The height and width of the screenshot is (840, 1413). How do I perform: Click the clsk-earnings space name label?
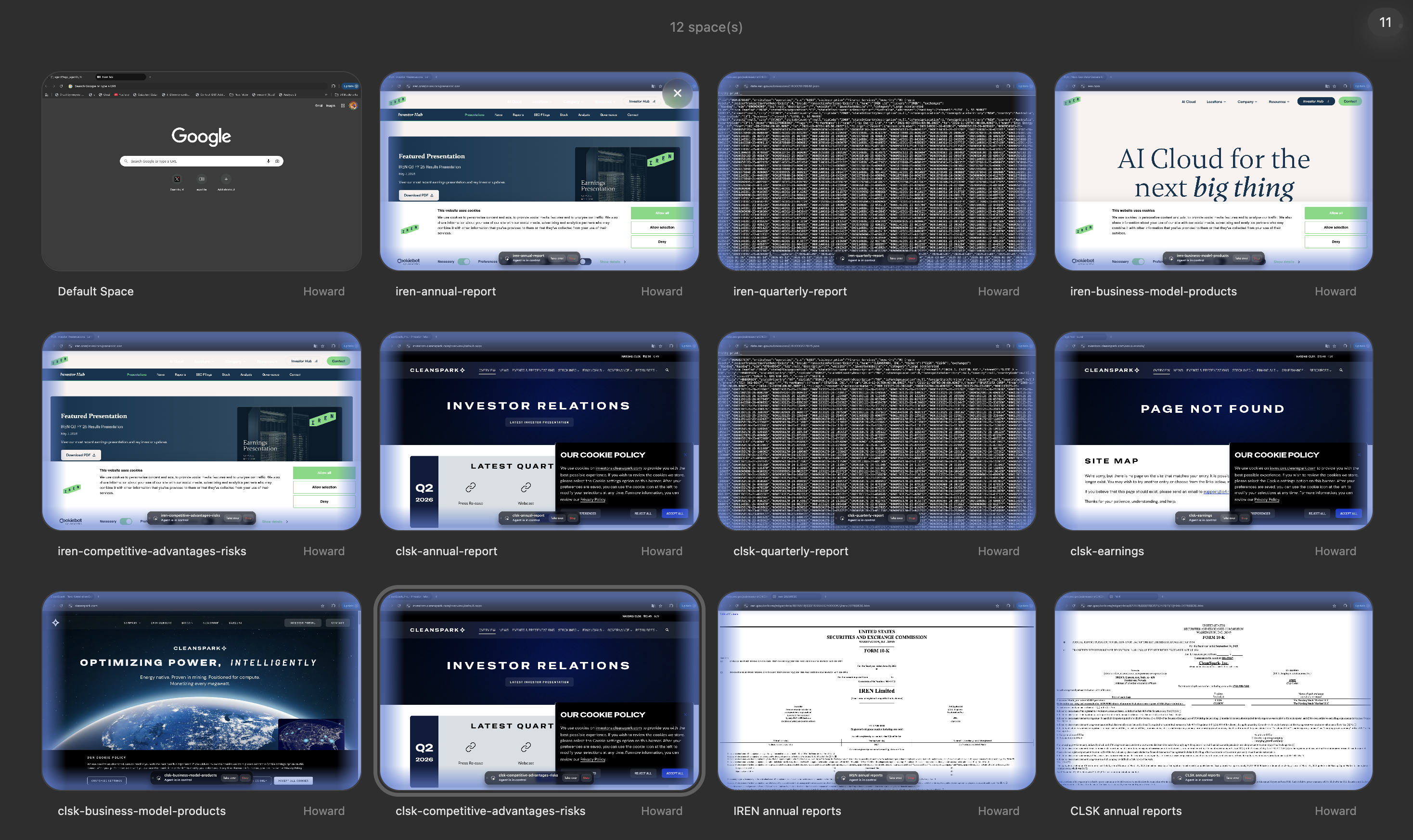[1107, 551]
